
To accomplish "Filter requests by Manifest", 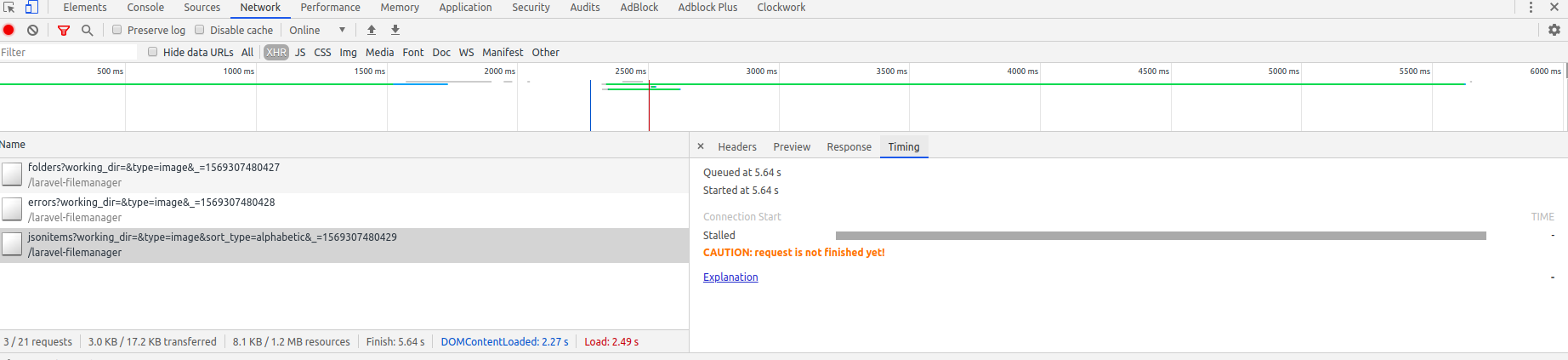I will tap(503, 52).
